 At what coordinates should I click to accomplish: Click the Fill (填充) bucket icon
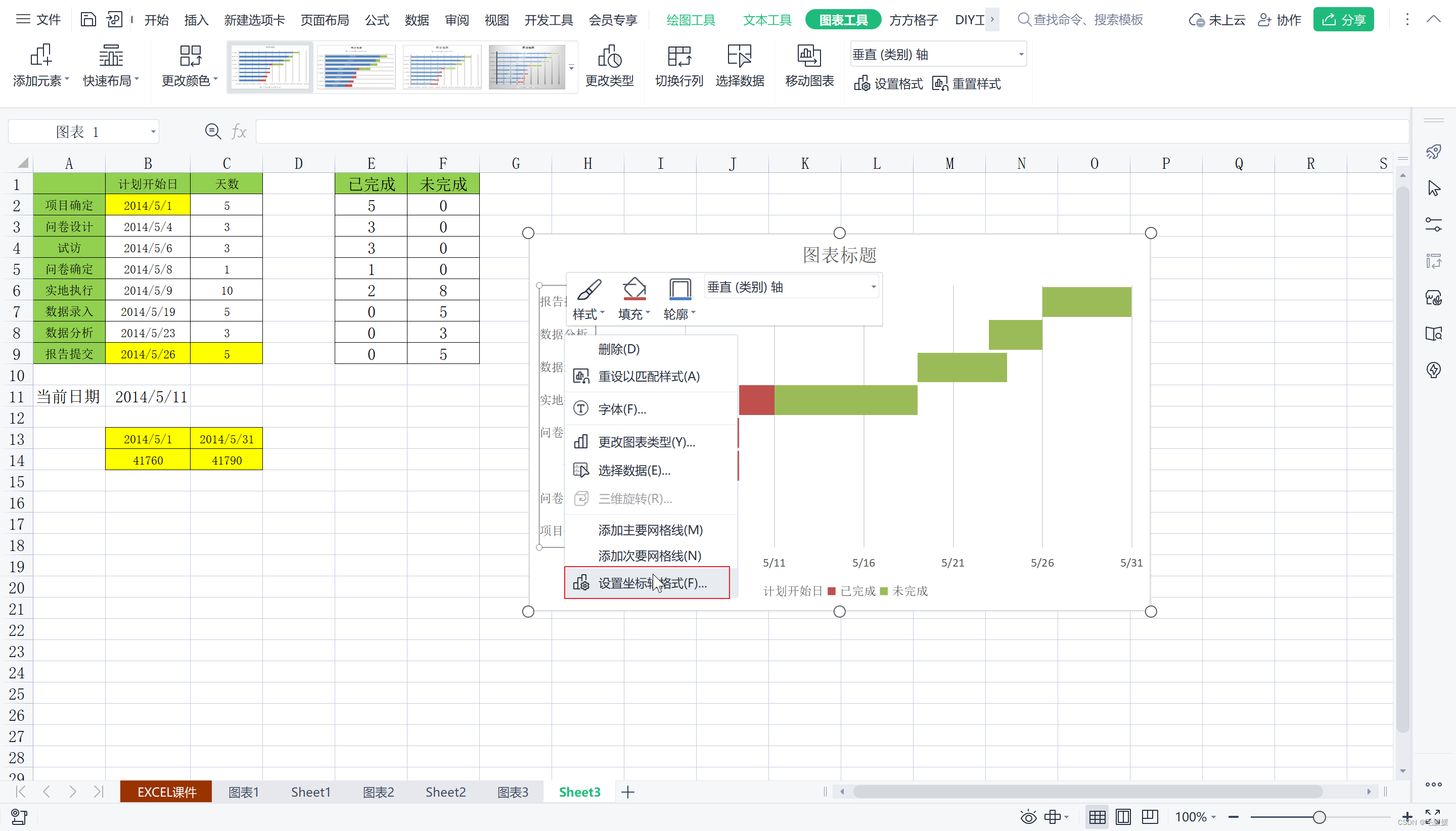(633, 289)
